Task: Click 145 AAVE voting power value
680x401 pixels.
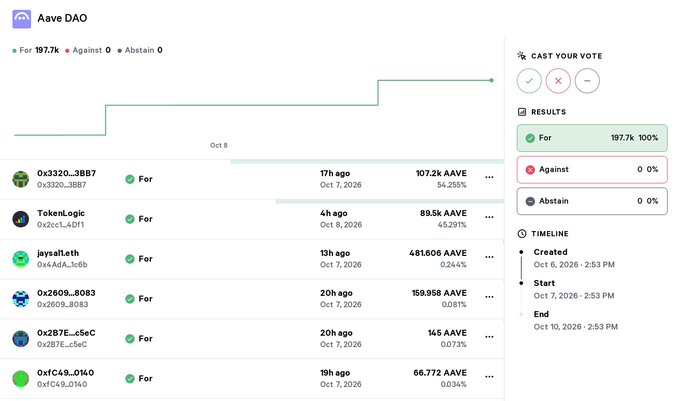Action: click(447, 333)
